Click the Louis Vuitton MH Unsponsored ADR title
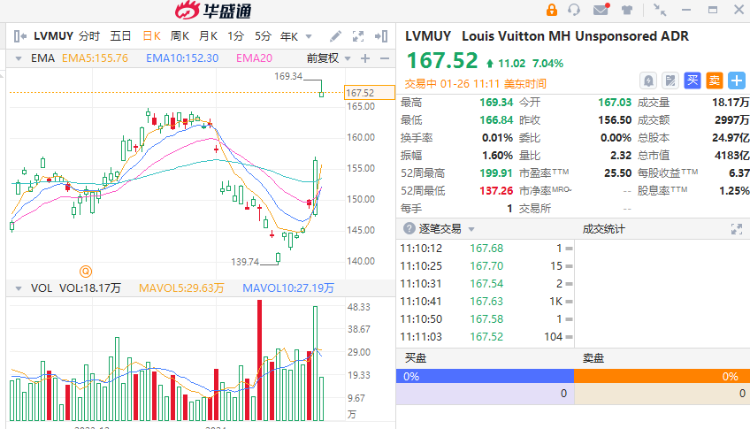This screenshot has width=750, height=429. [575, 36]
